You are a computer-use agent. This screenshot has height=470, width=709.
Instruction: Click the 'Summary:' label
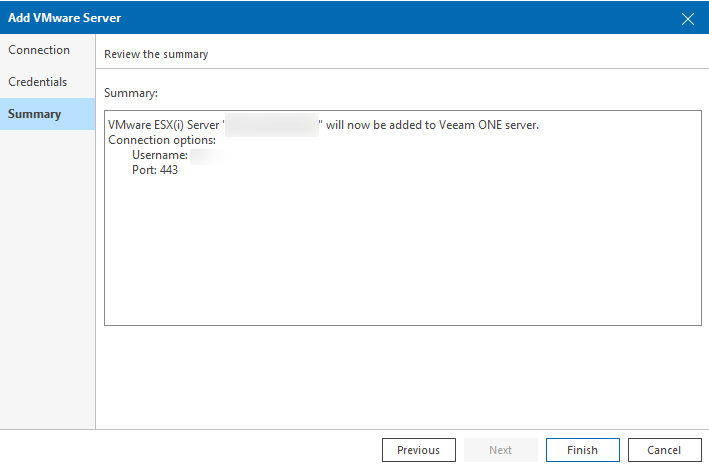point(131,93)
